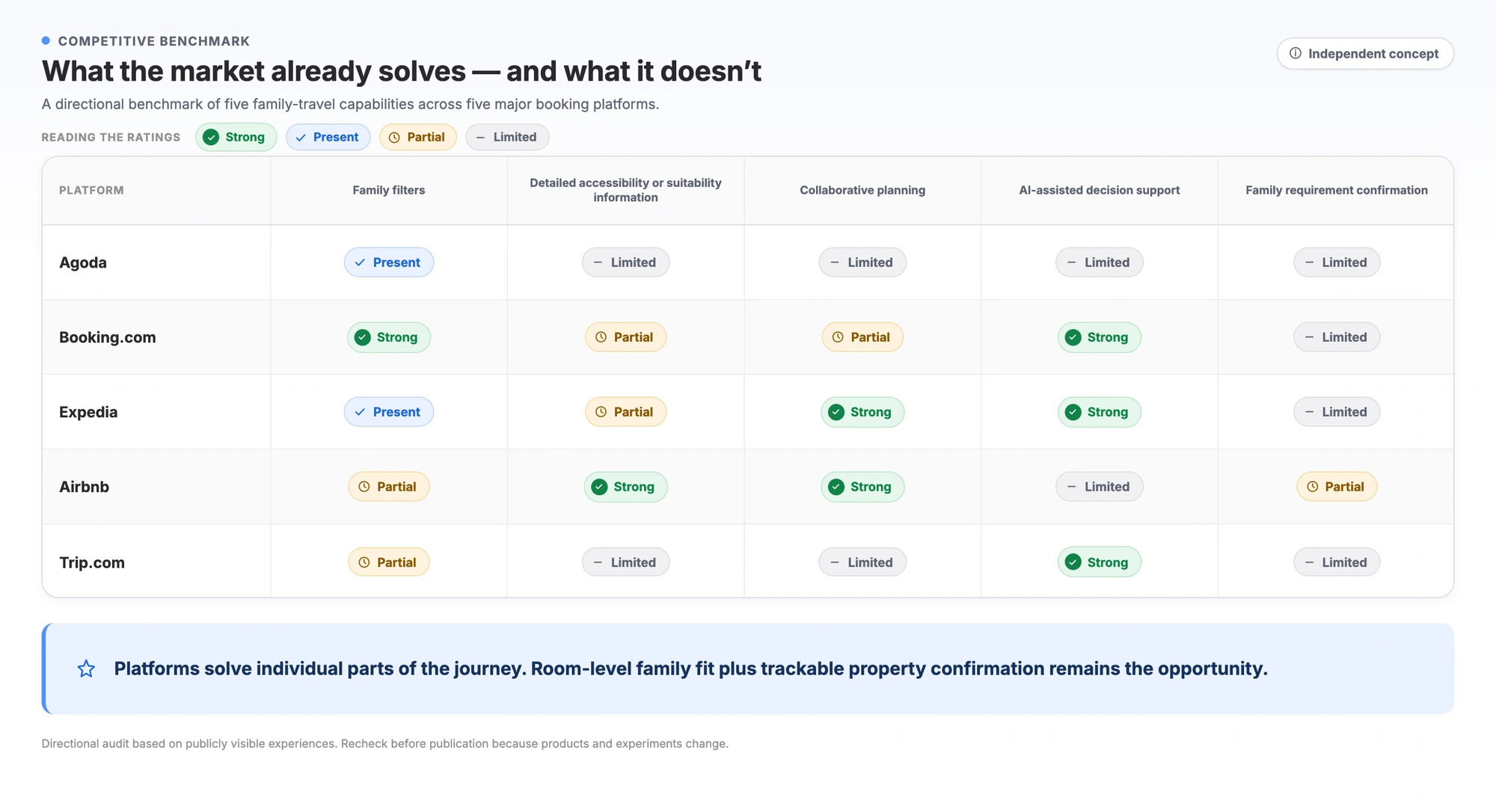Click the directional benchmark subtitle text
Viewport: 1496px width, 812px height.
pos(350,105)
